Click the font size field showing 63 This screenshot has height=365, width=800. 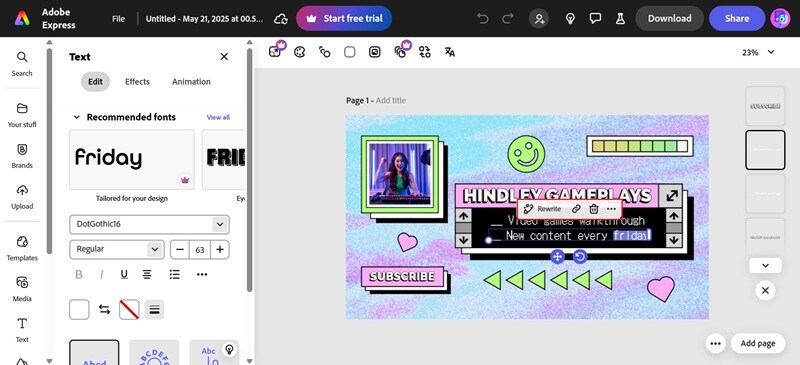pyautogui.click(x=199, y=250)
